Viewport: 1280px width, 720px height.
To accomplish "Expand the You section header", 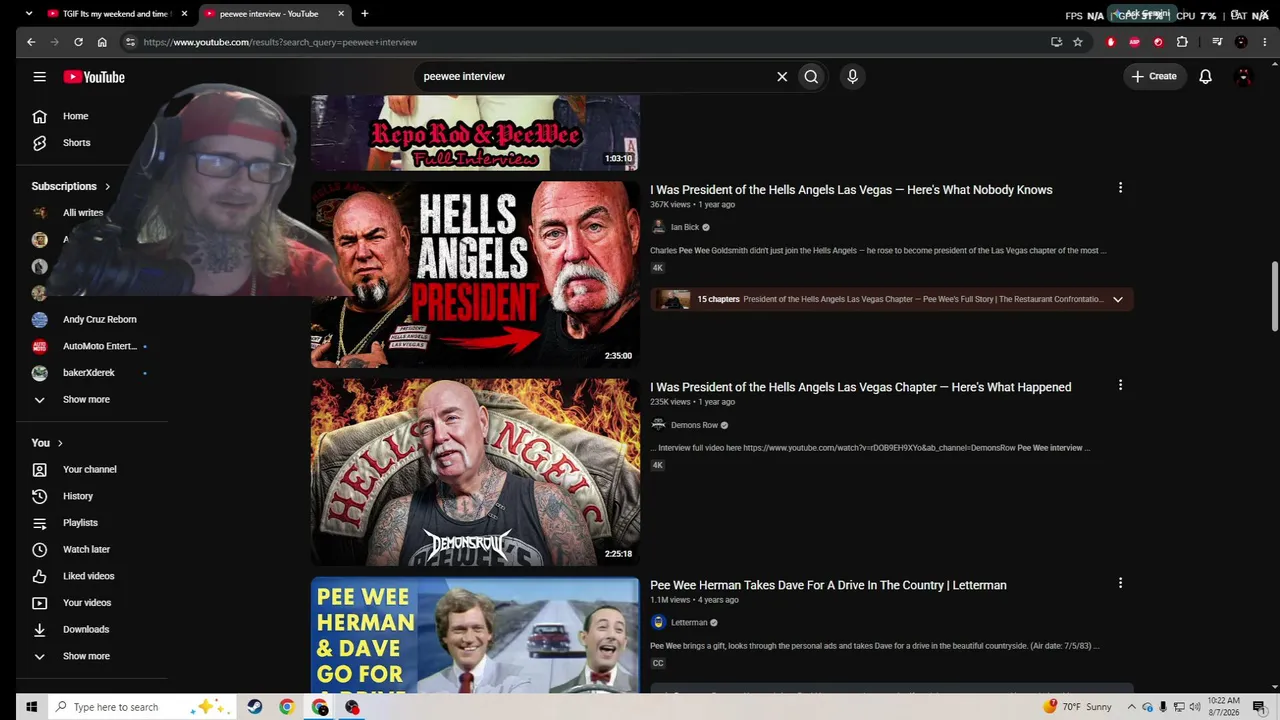I will (x=47, y=443).
